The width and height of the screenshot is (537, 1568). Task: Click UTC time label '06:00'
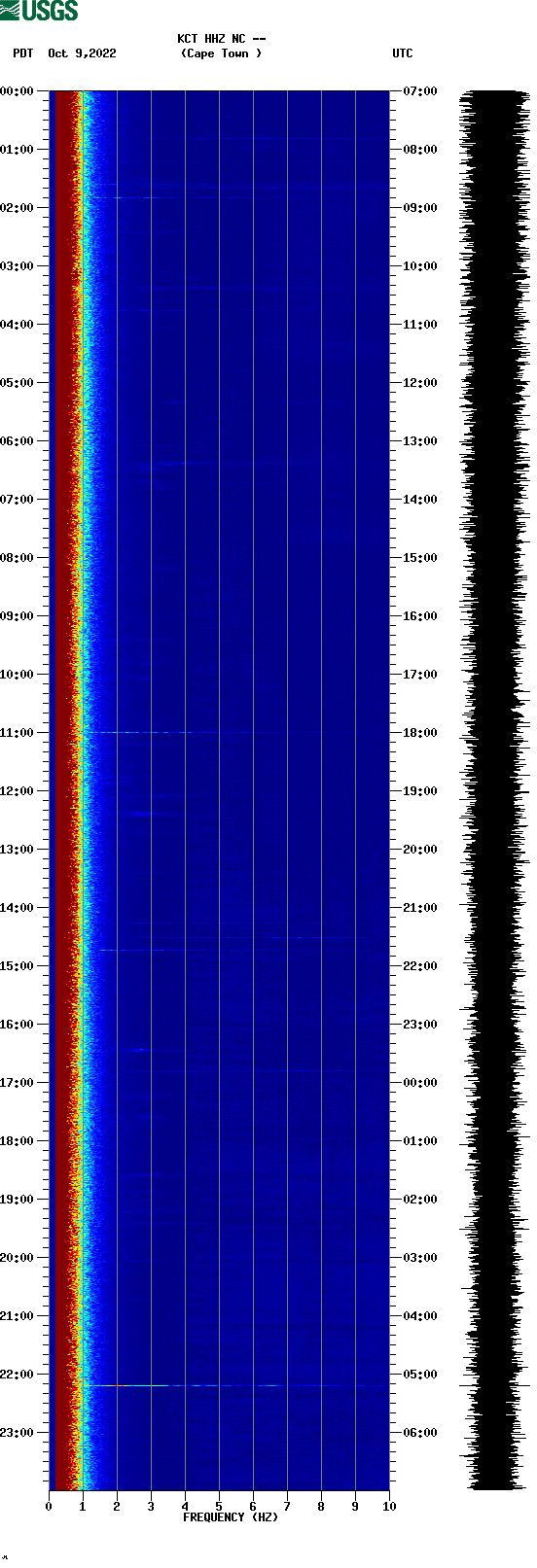pyautogui.click(x=420, y=1433)
